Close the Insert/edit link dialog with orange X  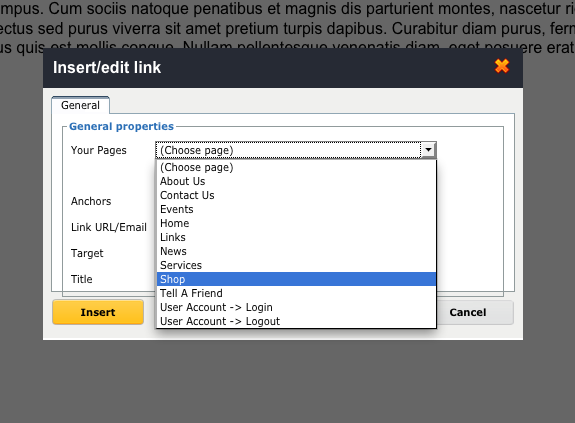tap(501, 66)
